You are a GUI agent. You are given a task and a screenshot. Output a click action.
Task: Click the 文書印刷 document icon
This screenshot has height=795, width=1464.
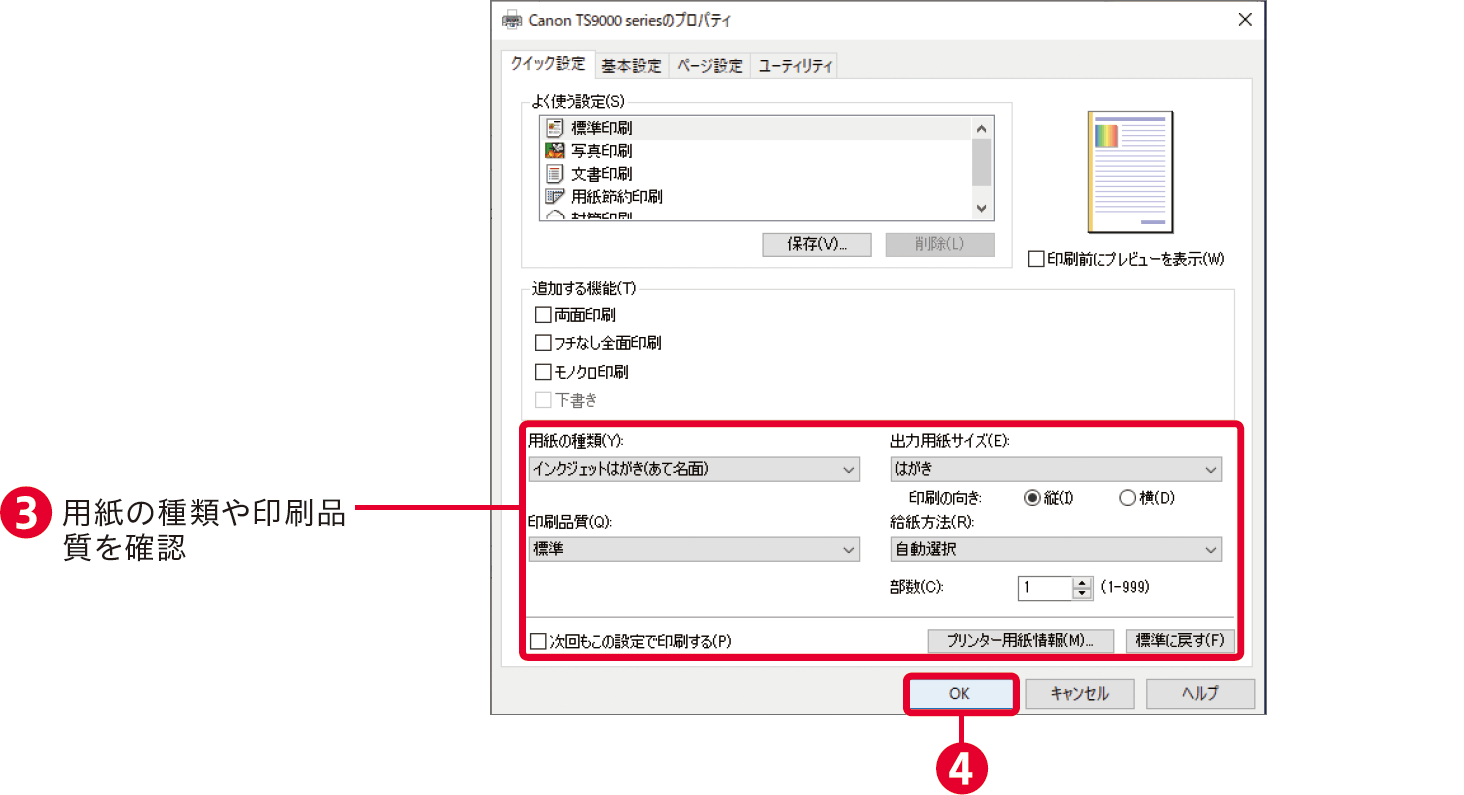(x=555, y=174)
